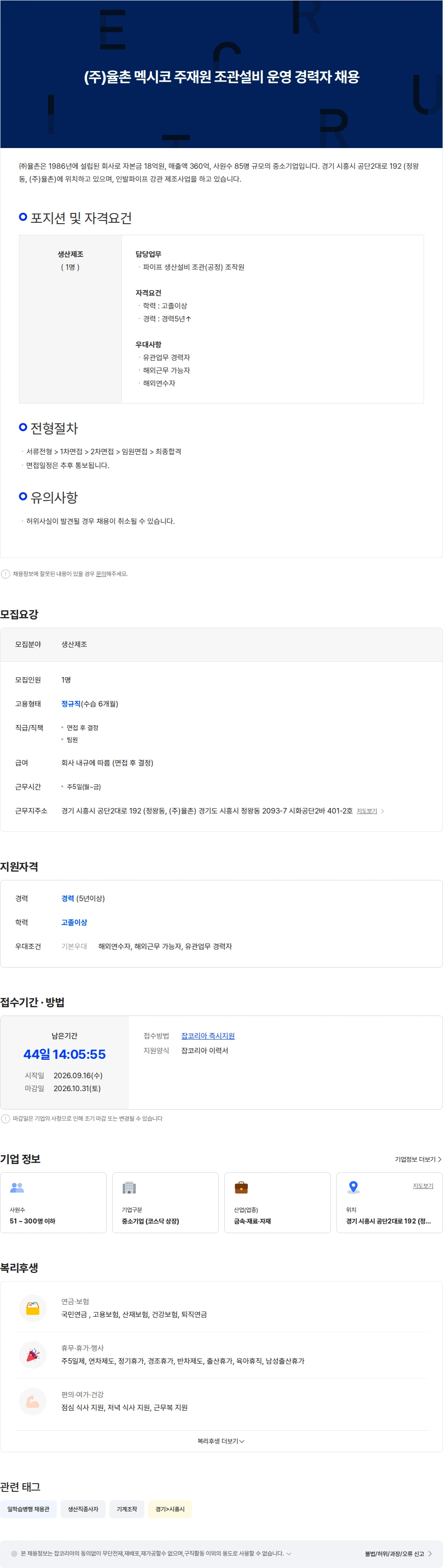Screen dimensions: 443x1568
Task: Click the 정규직 employment type text
Action: click(71, 703)
